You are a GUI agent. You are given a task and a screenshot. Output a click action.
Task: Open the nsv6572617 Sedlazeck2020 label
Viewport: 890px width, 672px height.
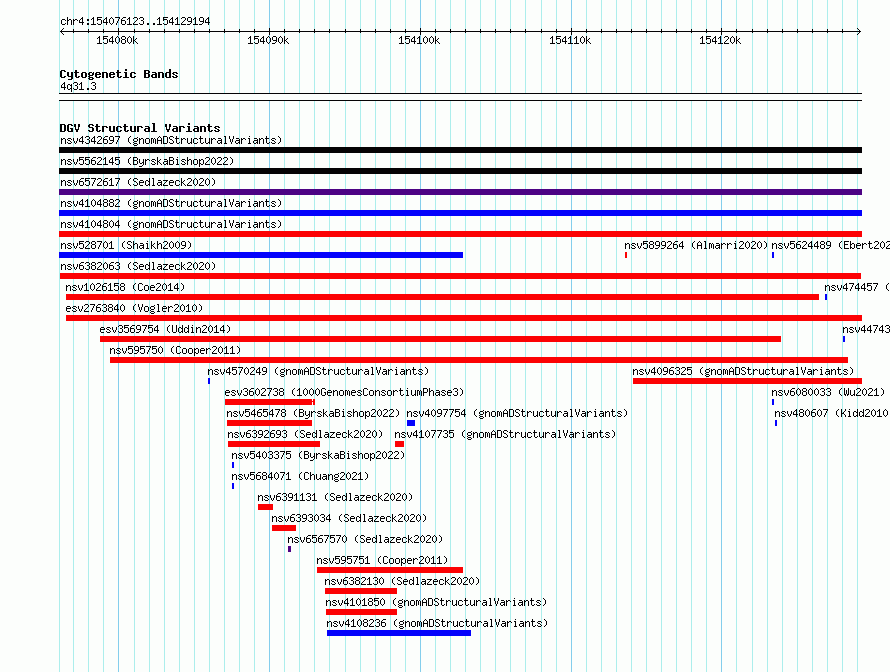(138, 182)
